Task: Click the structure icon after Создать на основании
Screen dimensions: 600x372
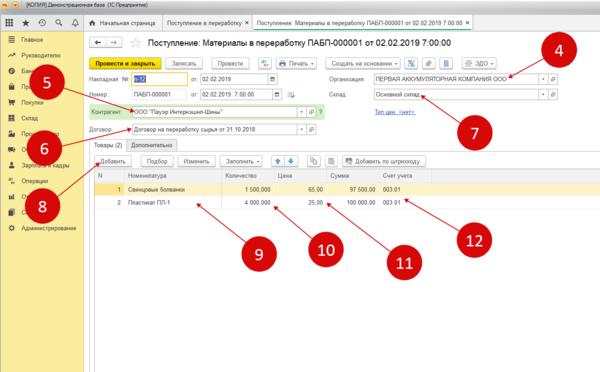Action: [411, 64]
